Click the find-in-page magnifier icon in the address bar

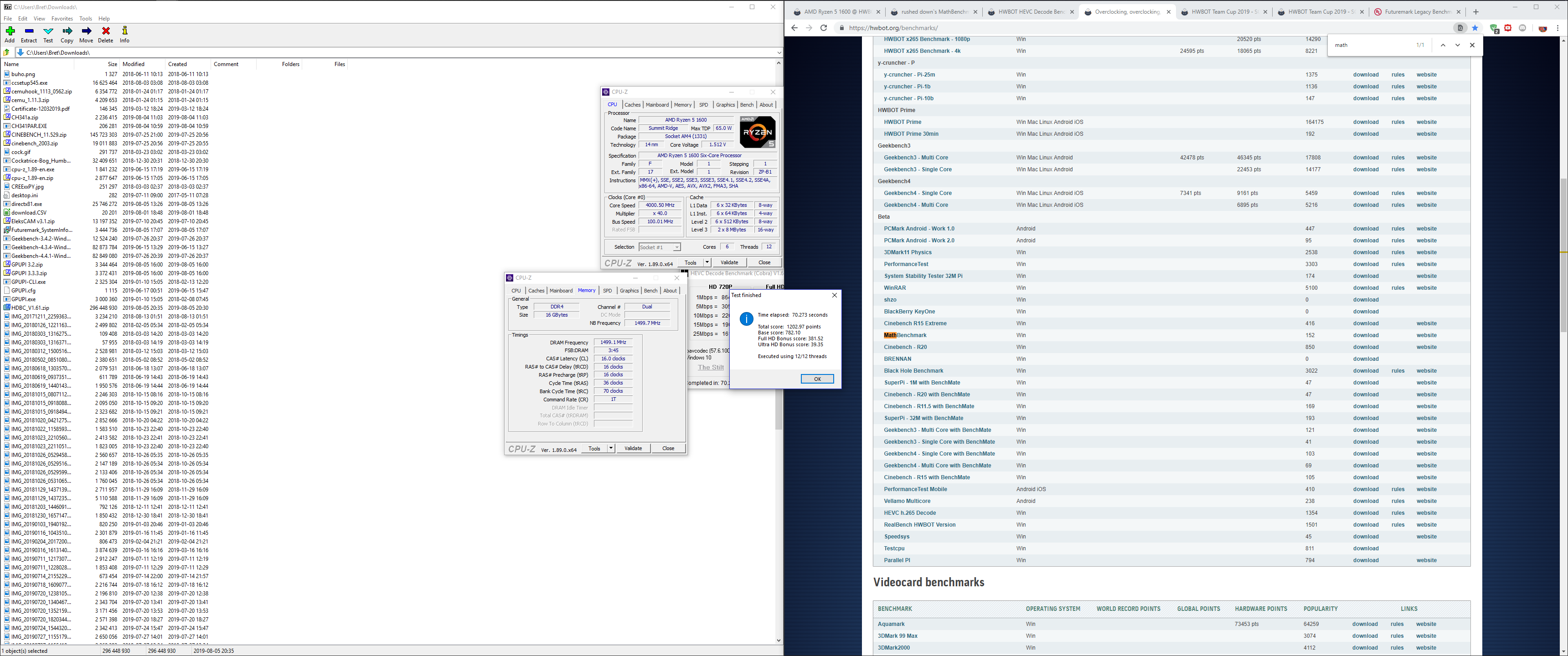(1460, 28)
